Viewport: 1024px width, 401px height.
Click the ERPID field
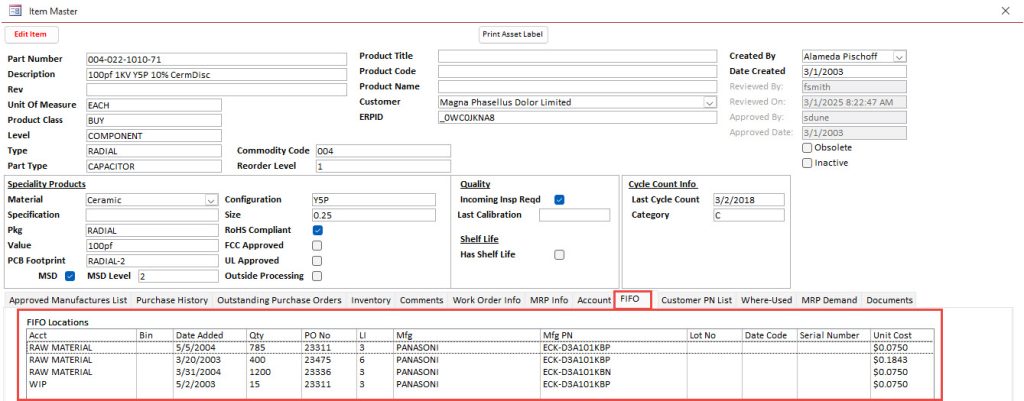[577, 118]
